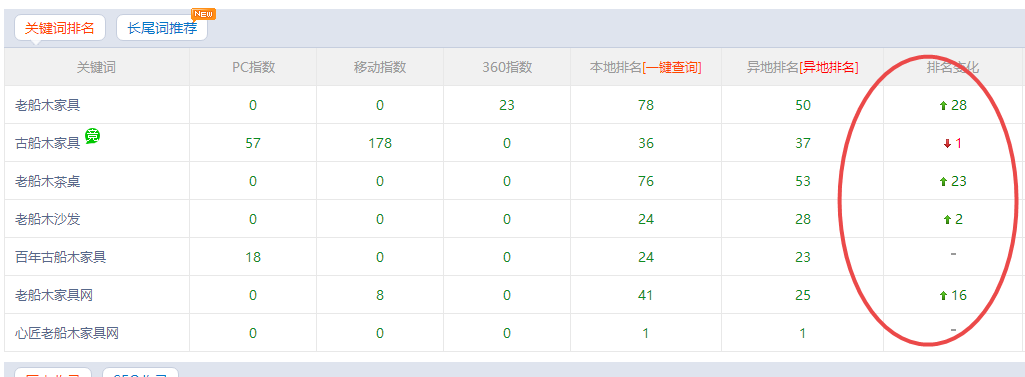Select keyword 古船木家具

click(x=48, y=143)
